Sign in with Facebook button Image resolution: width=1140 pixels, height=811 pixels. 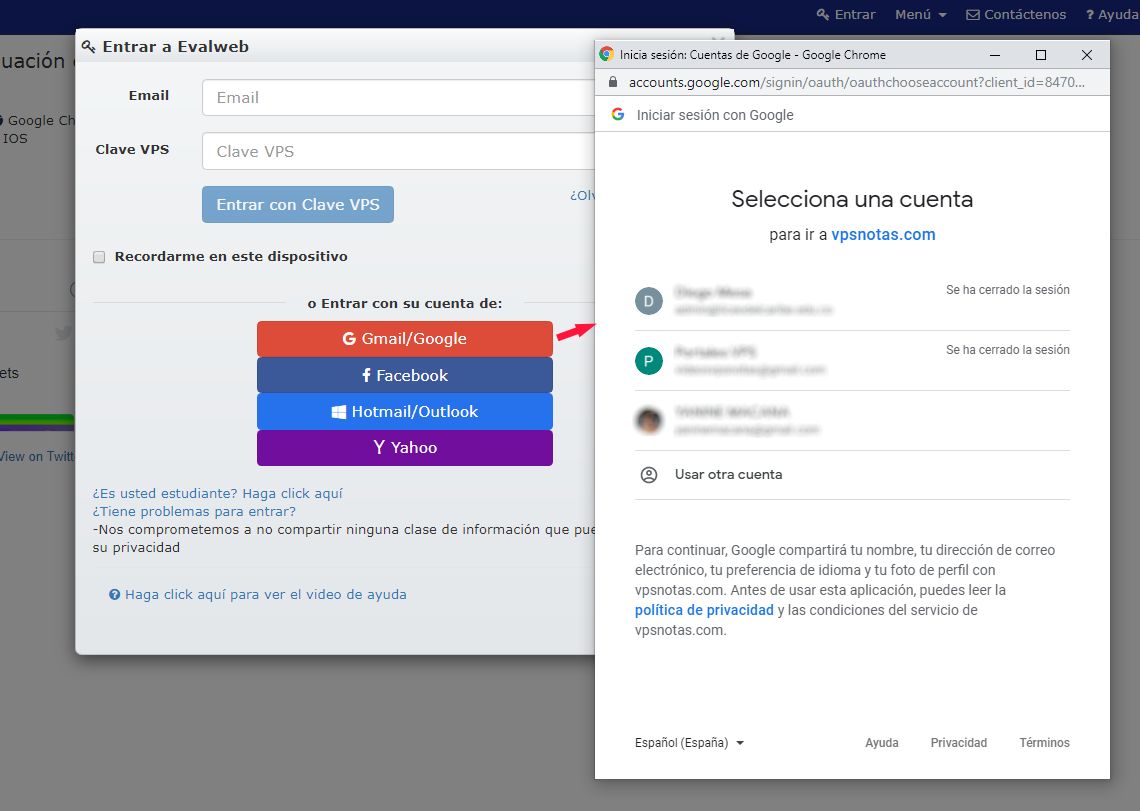pos(405,375)
